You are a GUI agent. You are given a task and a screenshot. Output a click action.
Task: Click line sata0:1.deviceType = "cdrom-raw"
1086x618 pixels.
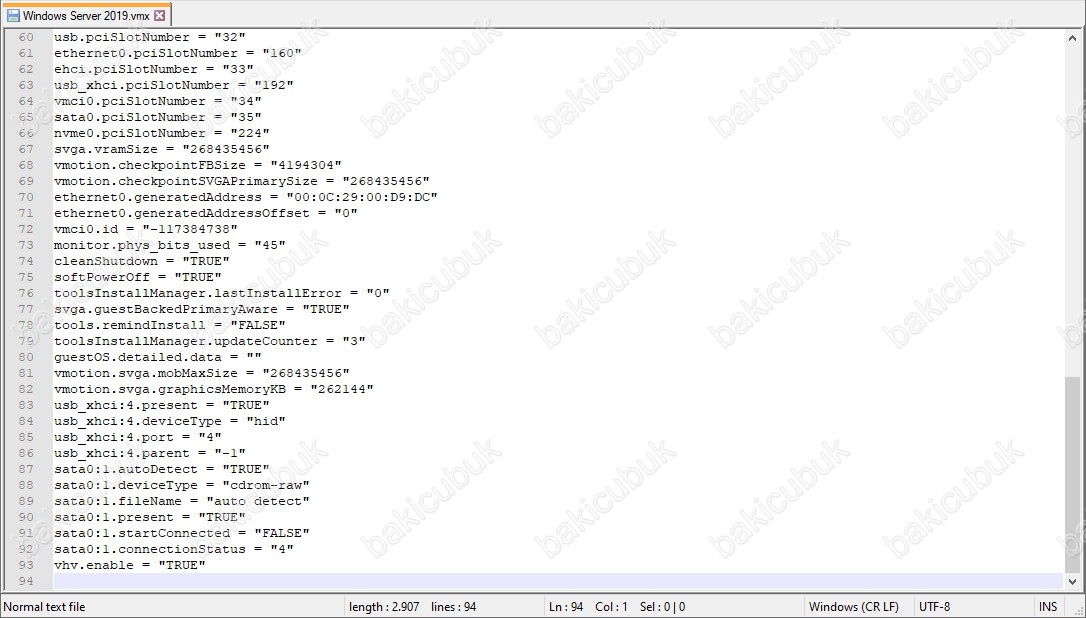(x=181, y=485)
